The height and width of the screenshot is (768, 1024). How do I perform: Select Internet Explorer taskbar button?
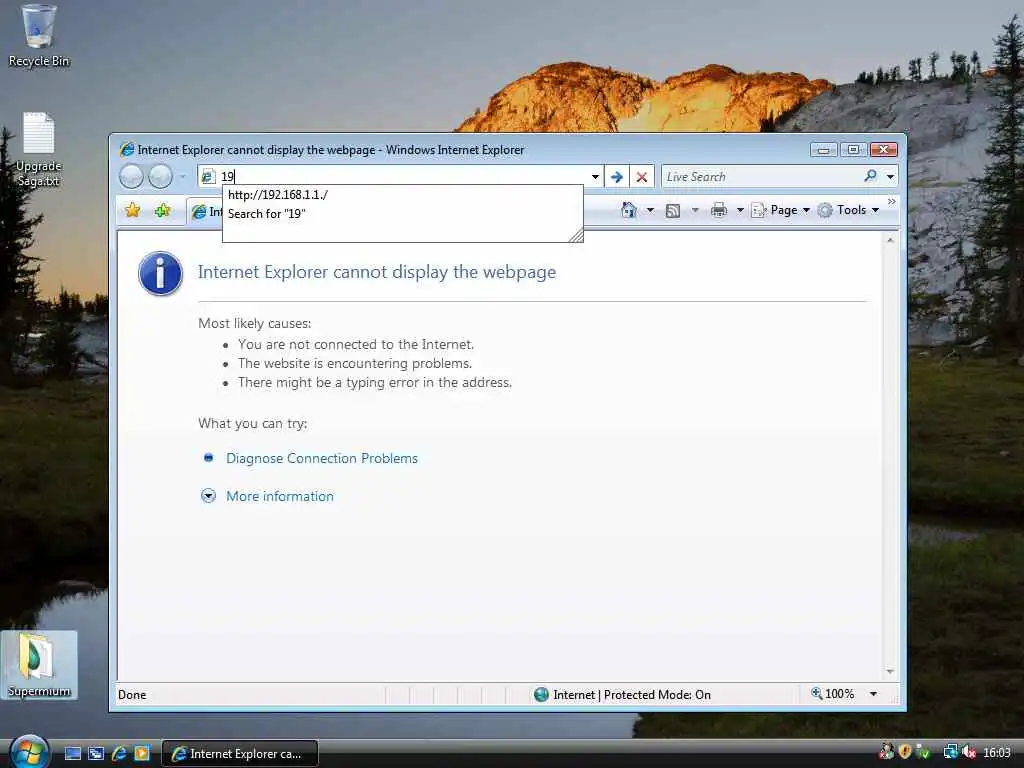point(240,754)
